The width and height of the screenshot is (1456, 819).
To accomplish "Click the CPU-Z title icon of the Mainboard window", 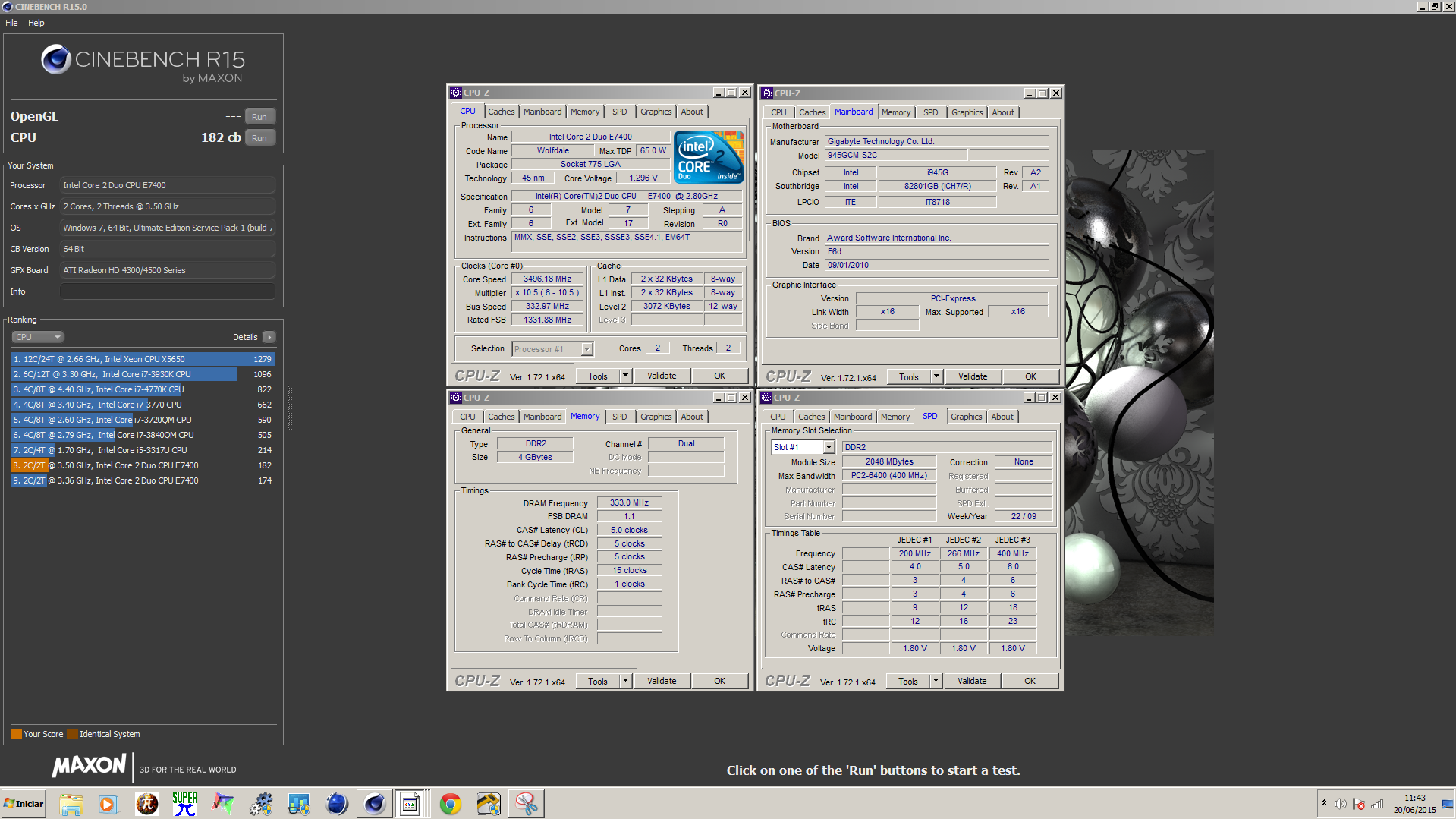I will (767, 93).
